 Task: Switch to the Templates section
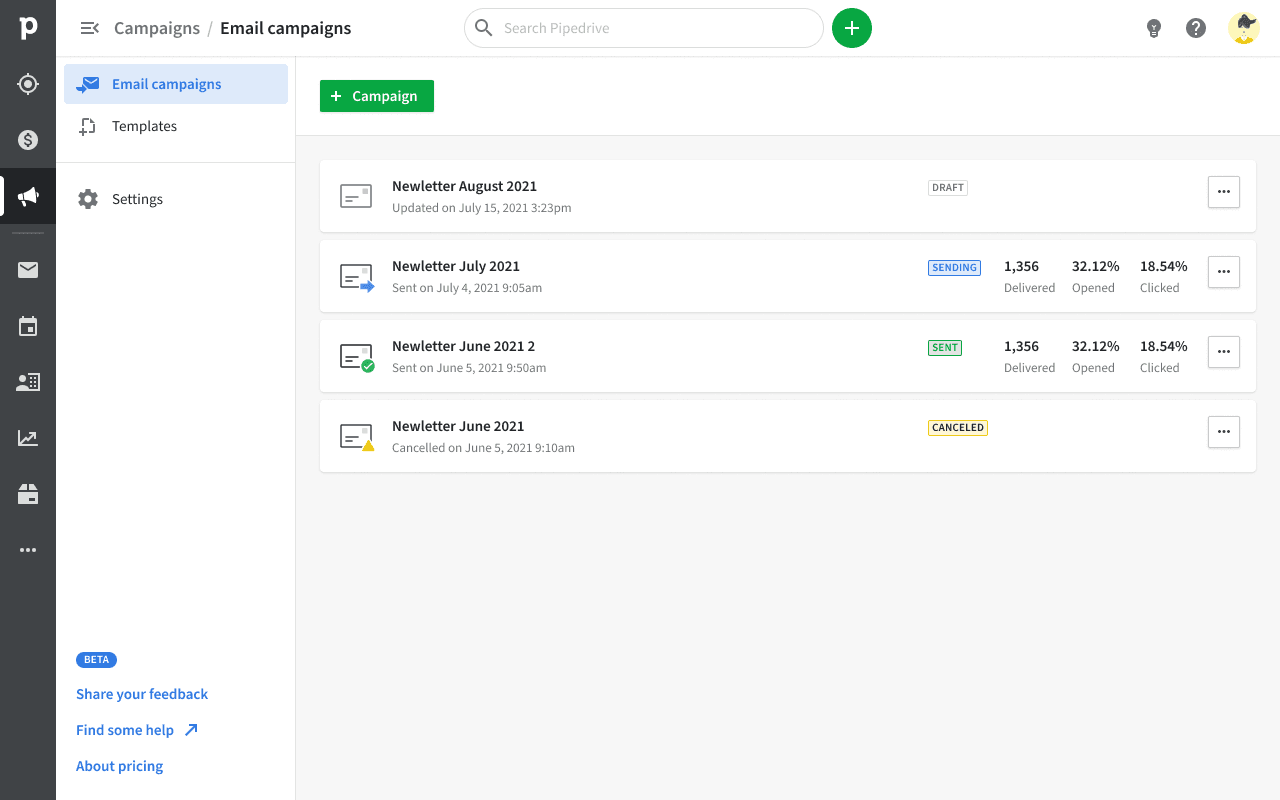pyautogui.click(x=144, y=126)
